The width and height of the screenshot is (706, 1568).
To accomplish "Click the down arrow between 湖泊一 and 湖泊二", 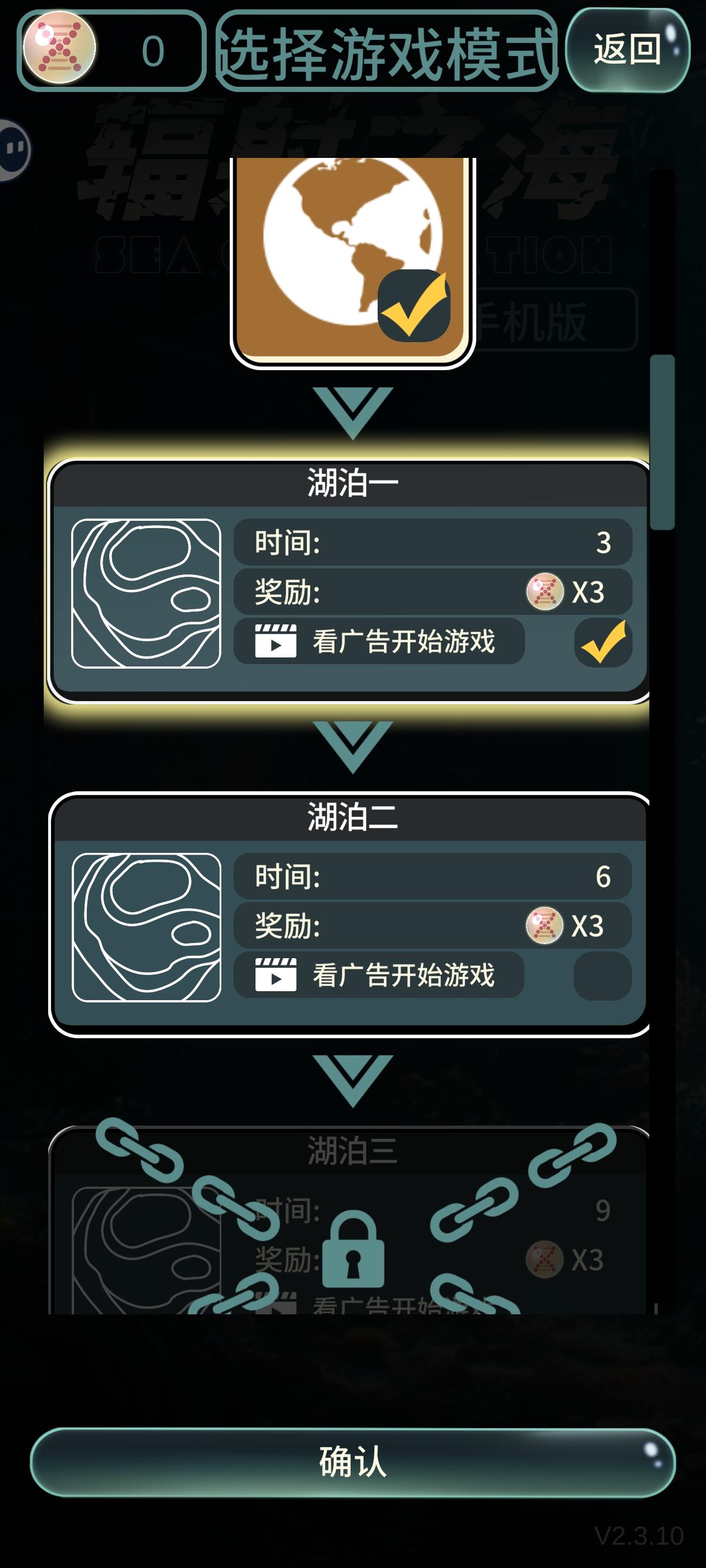I will coord(352,748).
